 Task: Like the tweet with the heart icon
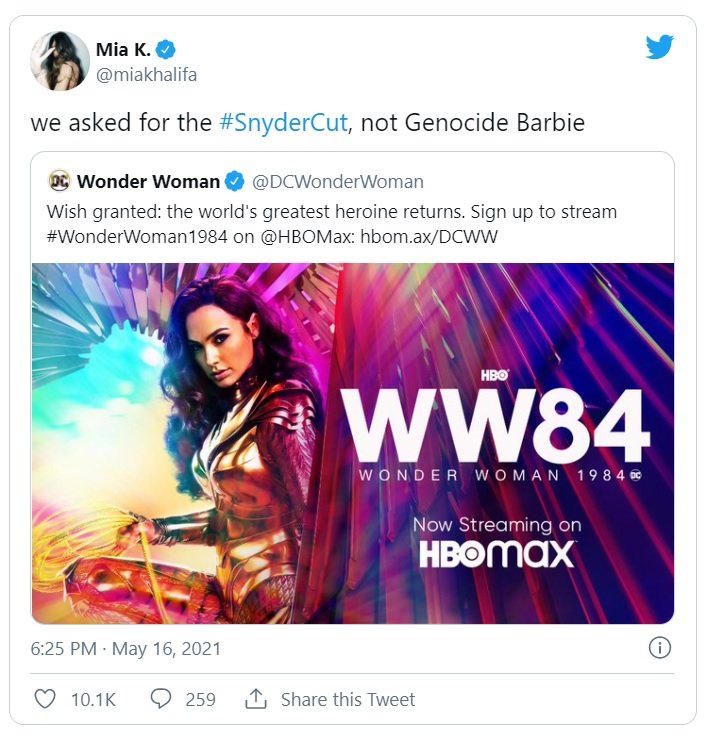[45, 698]
